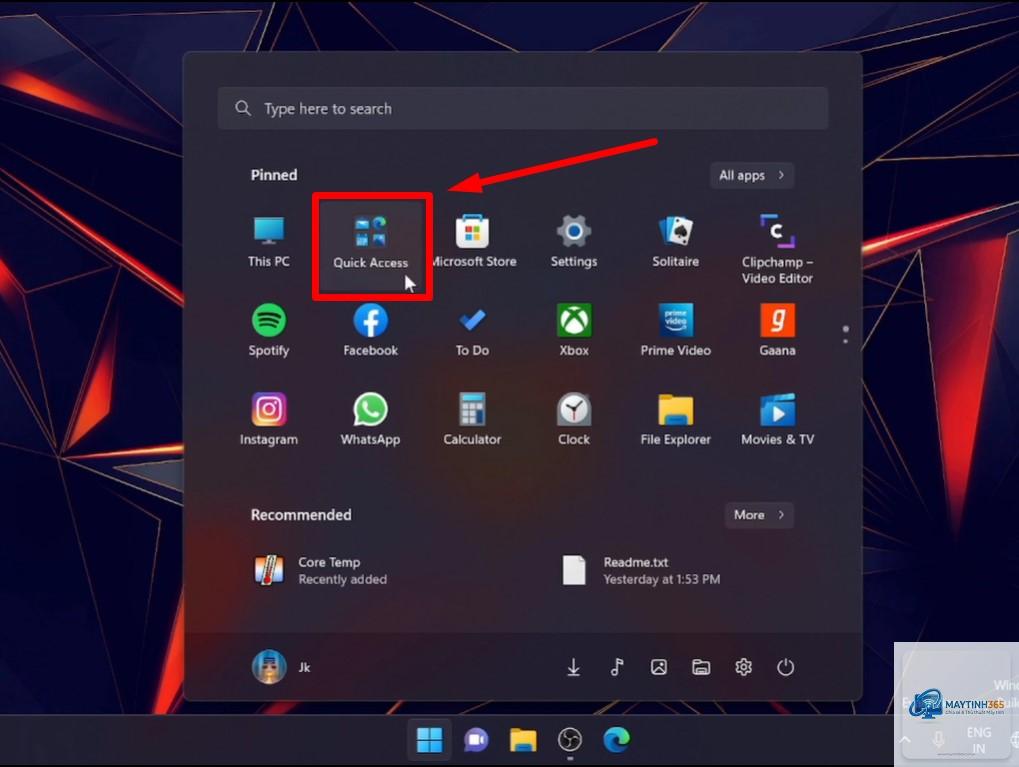Open the Downloads folder shortcut icon
Image resolution: width=1019 pixels, height=767 pixels.
tap(573, 667)
